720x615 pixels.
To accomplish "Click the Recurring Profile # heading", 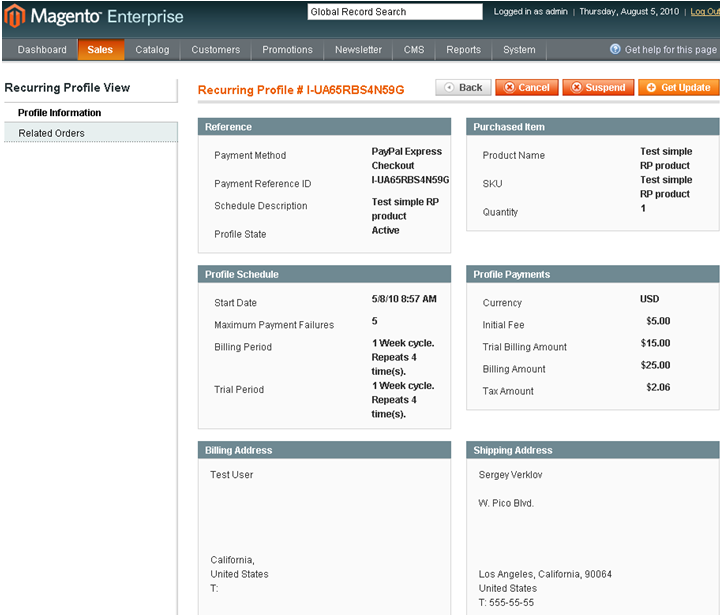I will click(x=301, y=90).
